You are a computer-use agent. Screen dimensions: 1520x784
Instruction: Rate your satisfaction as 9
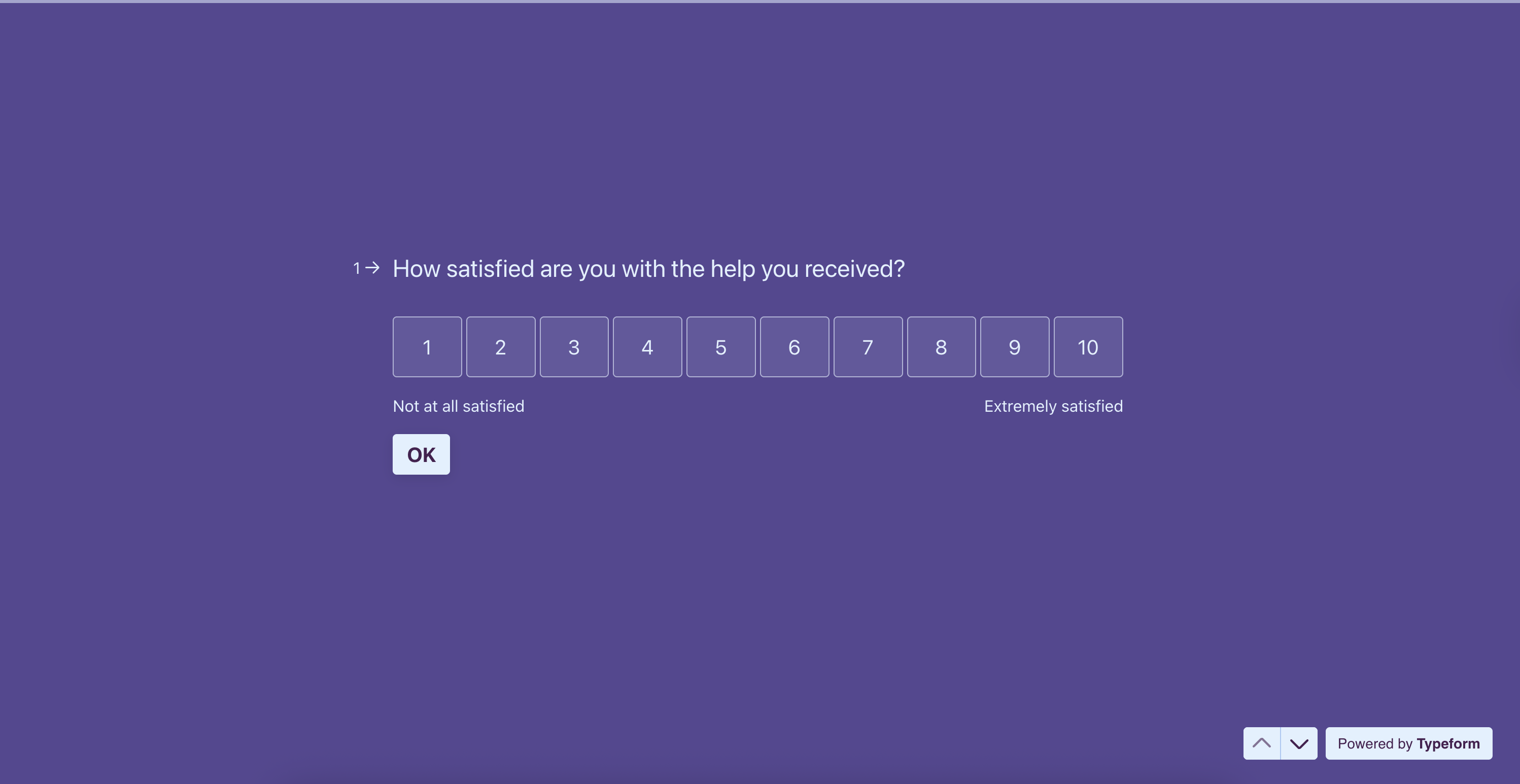(x=1014, y=347)
